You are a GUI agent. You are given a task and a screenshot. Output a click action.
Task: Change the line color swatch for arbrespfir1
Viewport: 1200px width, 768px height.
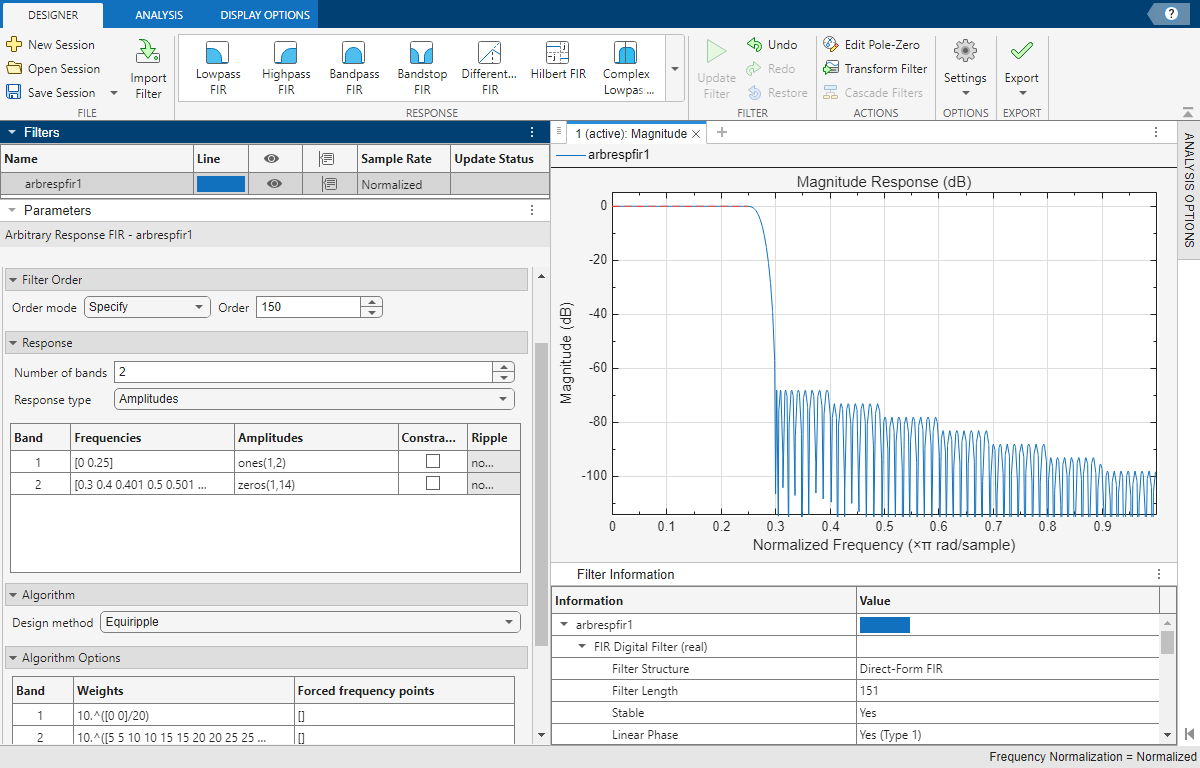tap(219, 183)
